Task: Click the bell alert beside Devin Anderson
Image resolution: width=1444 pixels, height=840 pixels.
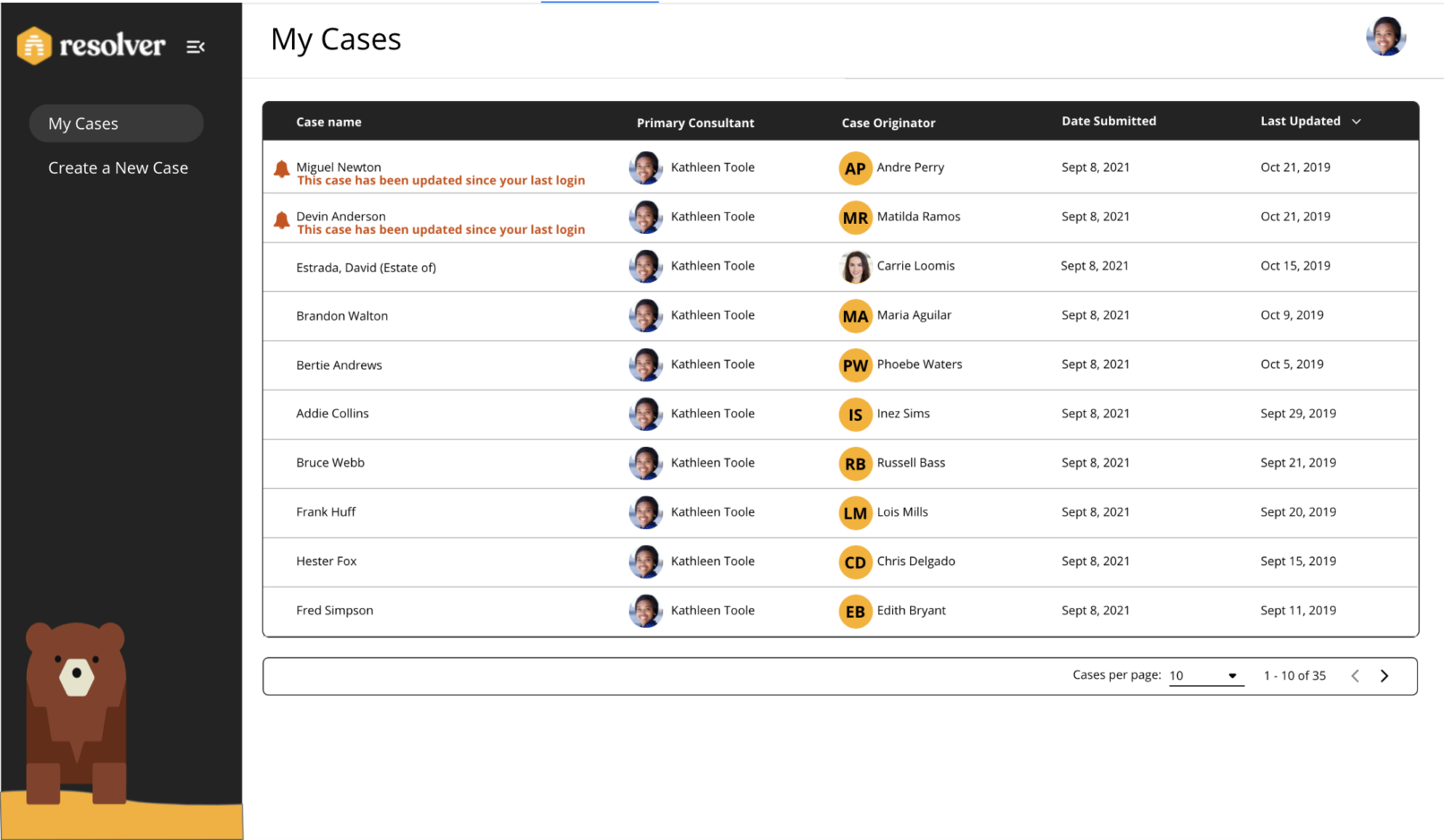Action: (281, 219)
